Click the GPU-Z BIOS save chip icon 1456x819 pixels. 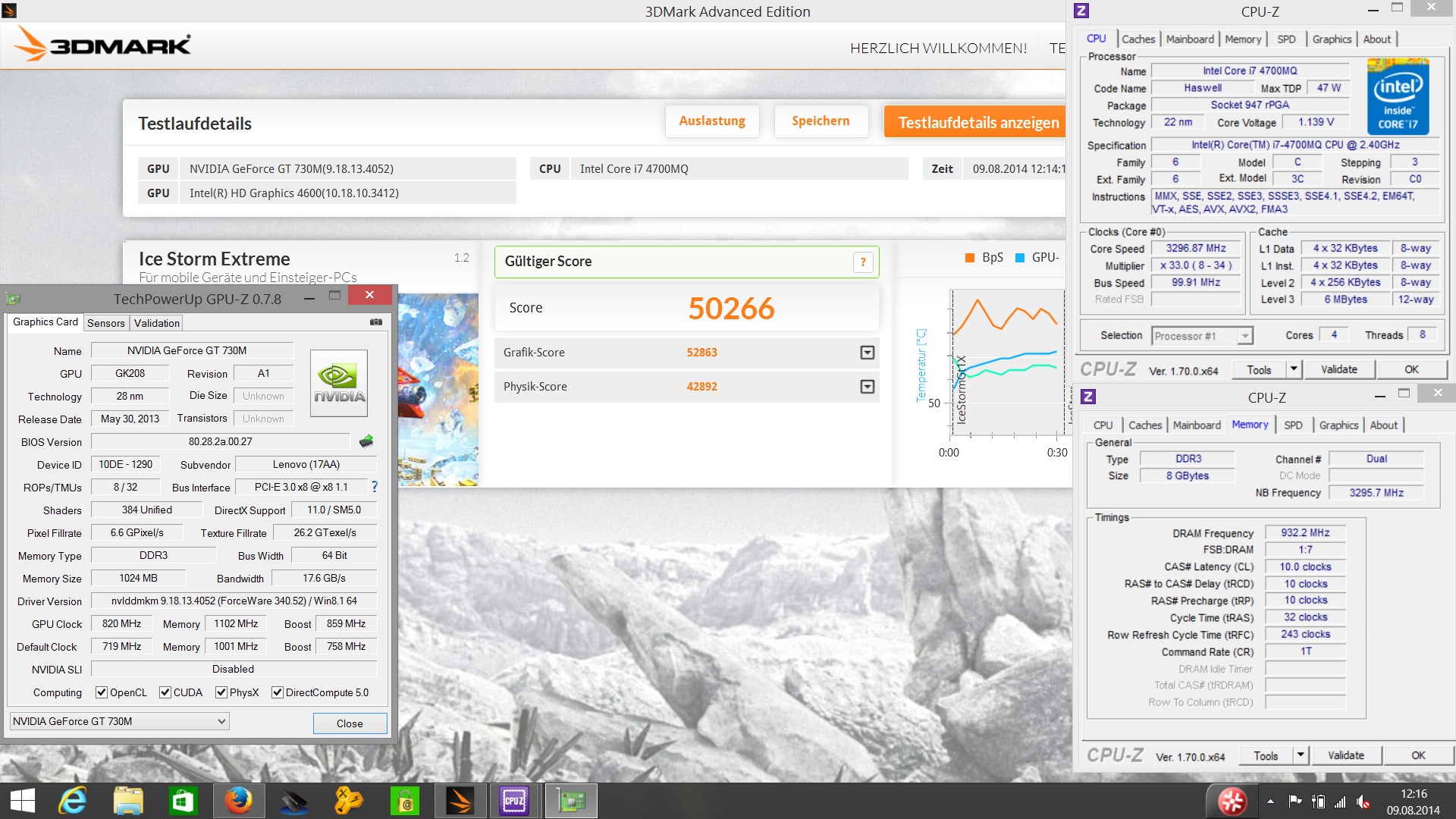(x=366, y=441)
